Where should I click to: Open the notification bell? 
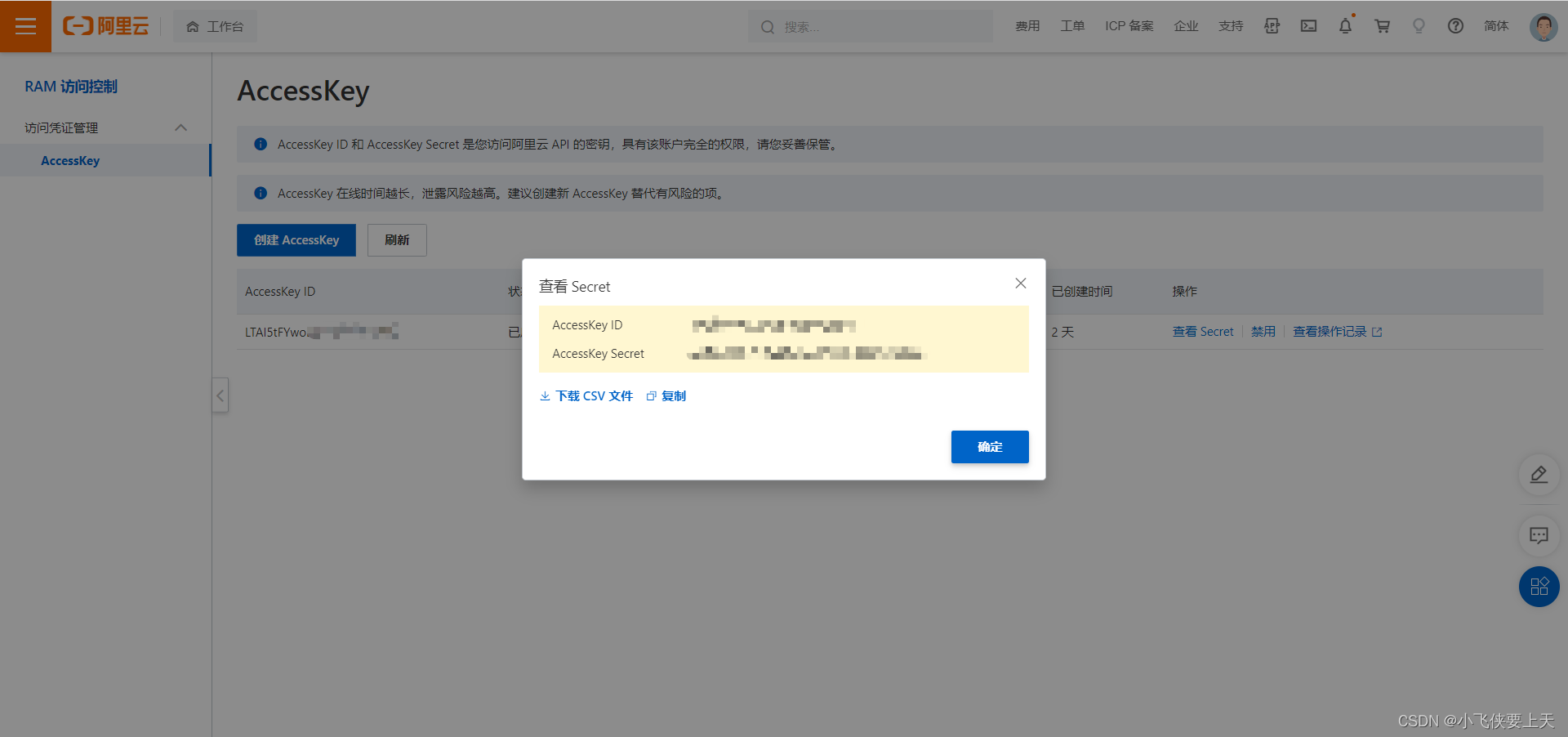coord(1345,26)
